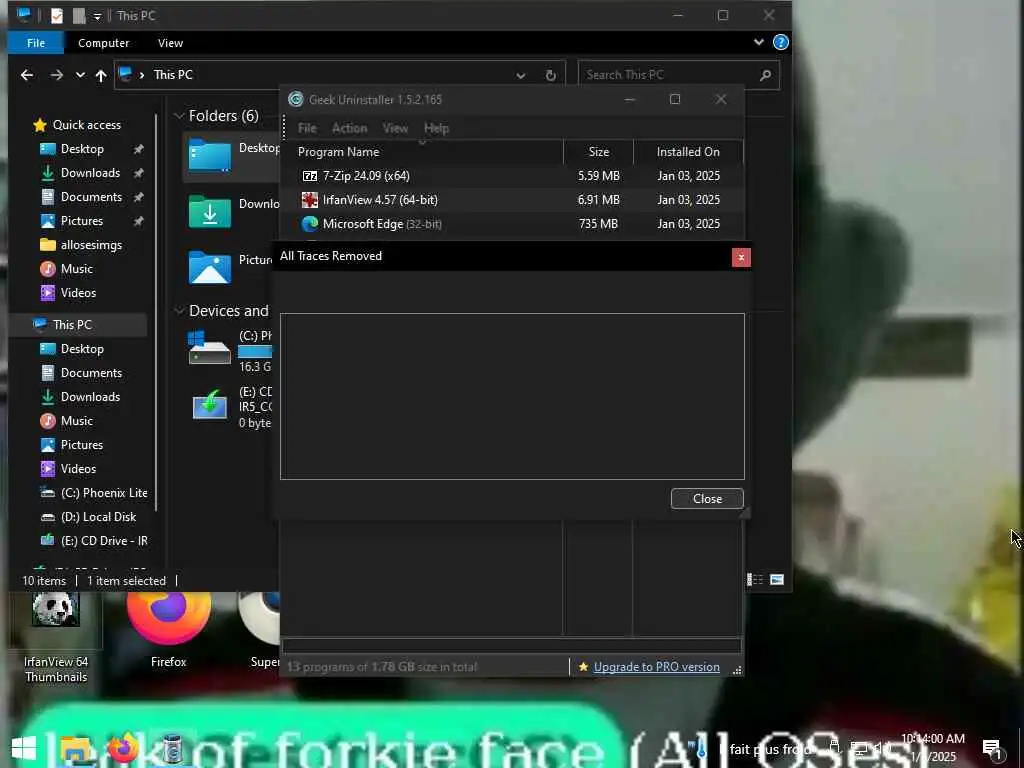Image resolution: width=1024 pixels, height=768 pixels.
Task: Expand the ribbon with chevron
Action: tap(758, 42)
